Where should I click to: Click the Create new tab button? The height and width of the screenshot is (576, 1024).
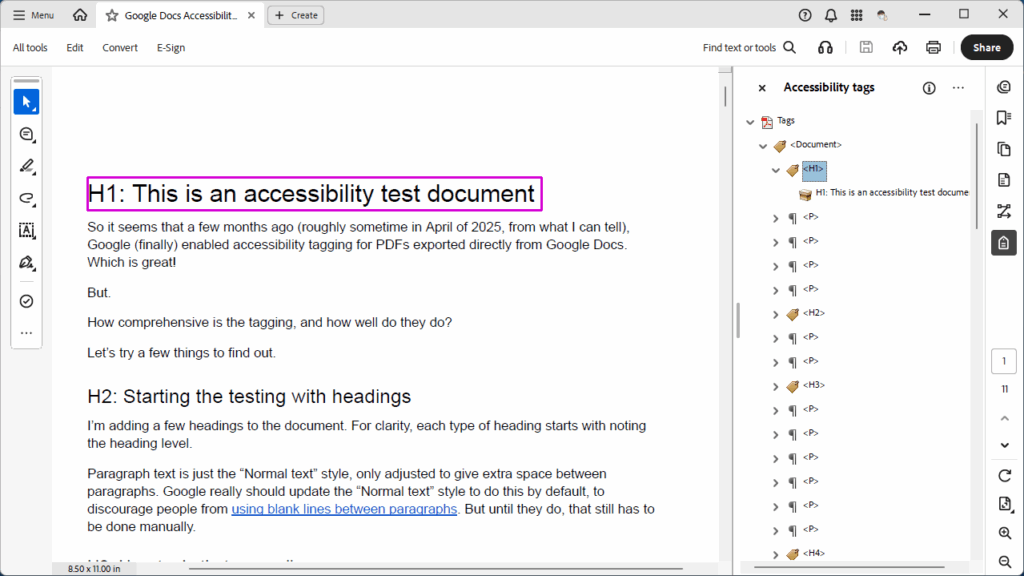(x=296, y=15)
